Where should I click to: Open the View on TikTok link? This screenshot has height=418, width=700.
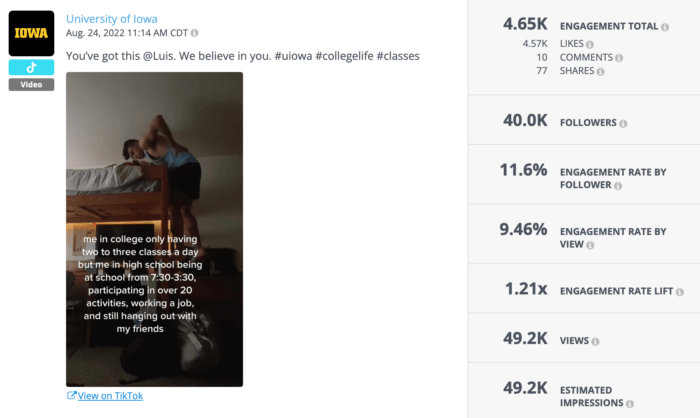pos(110,396)
